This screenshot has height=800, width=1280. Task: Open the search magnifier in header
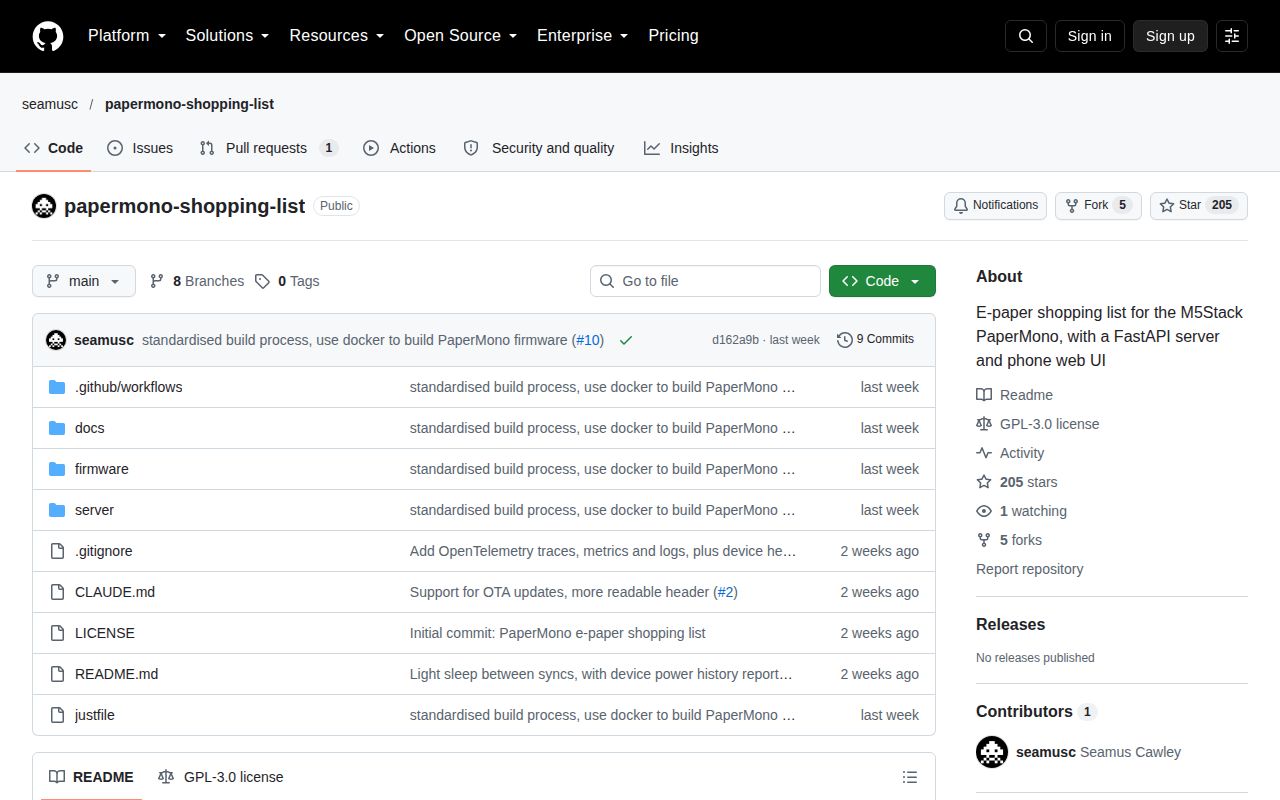[1026, 36]
